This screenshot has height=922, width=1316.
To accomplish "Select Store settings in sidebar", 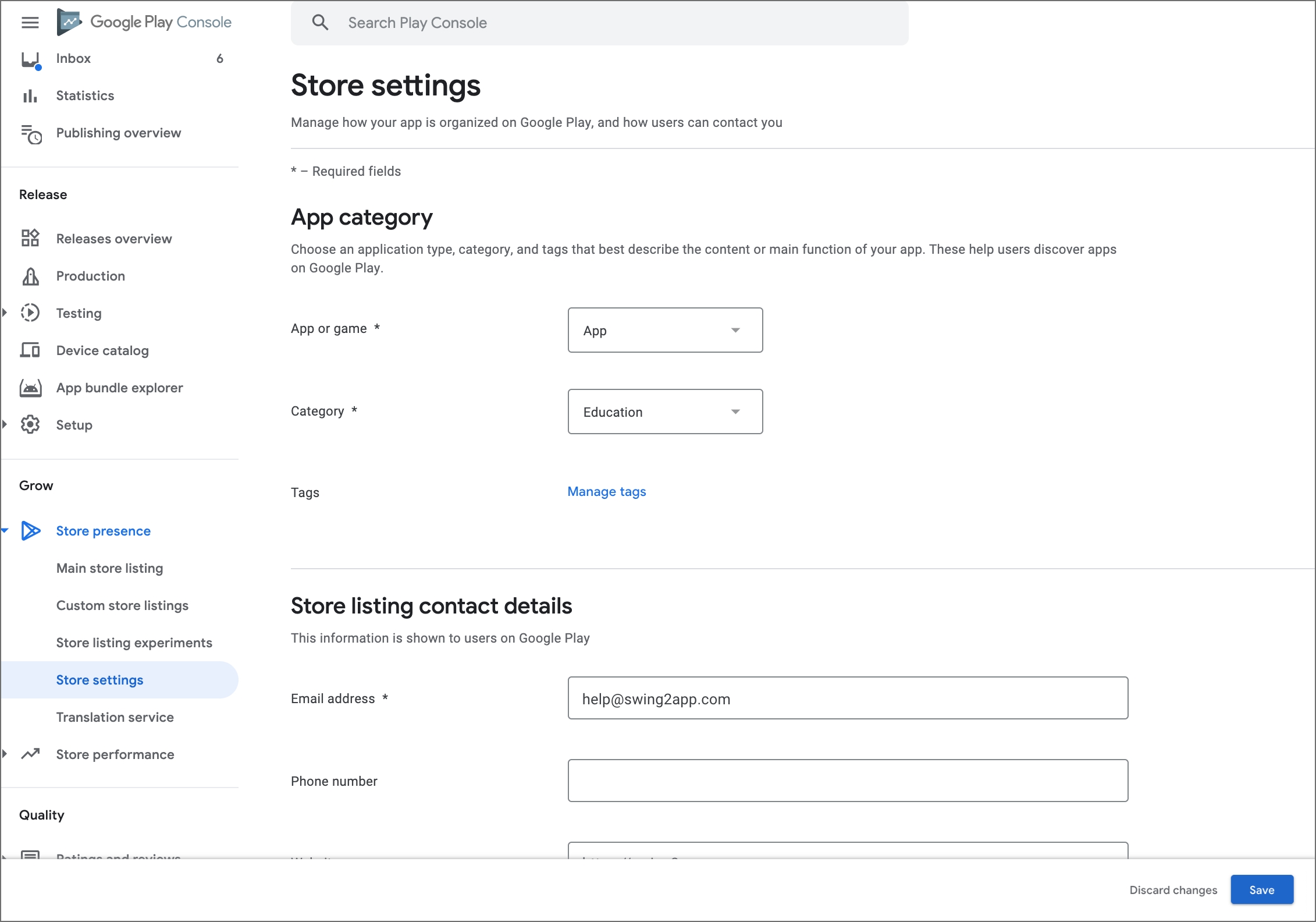I will coord(120,680).
